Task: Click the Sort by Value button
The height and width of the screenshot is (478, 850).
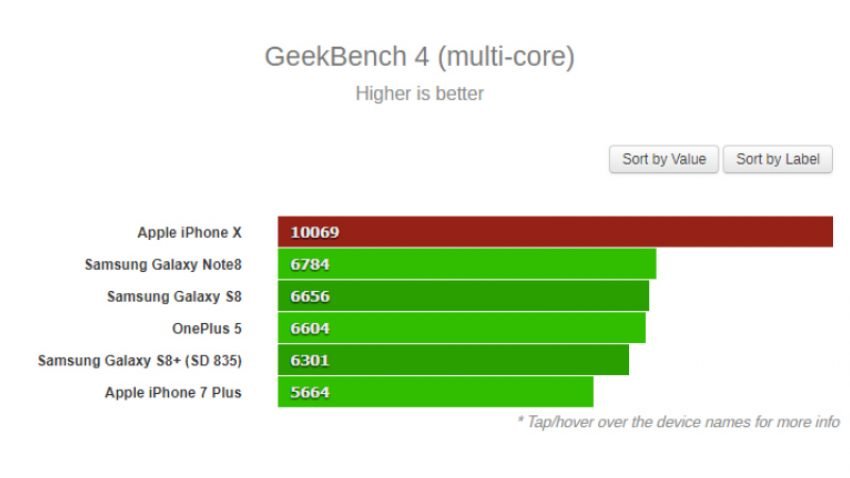Action: point(664,159)
